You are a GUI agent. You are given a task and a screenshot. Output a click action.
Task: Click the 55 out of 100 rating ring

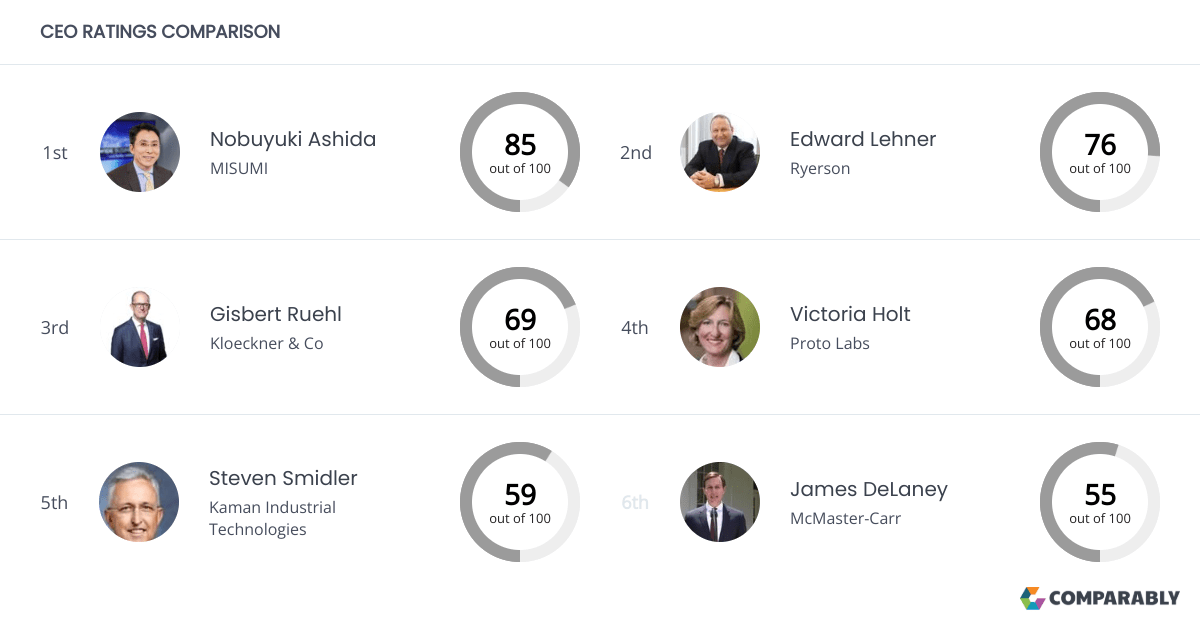coord(1100,502)
